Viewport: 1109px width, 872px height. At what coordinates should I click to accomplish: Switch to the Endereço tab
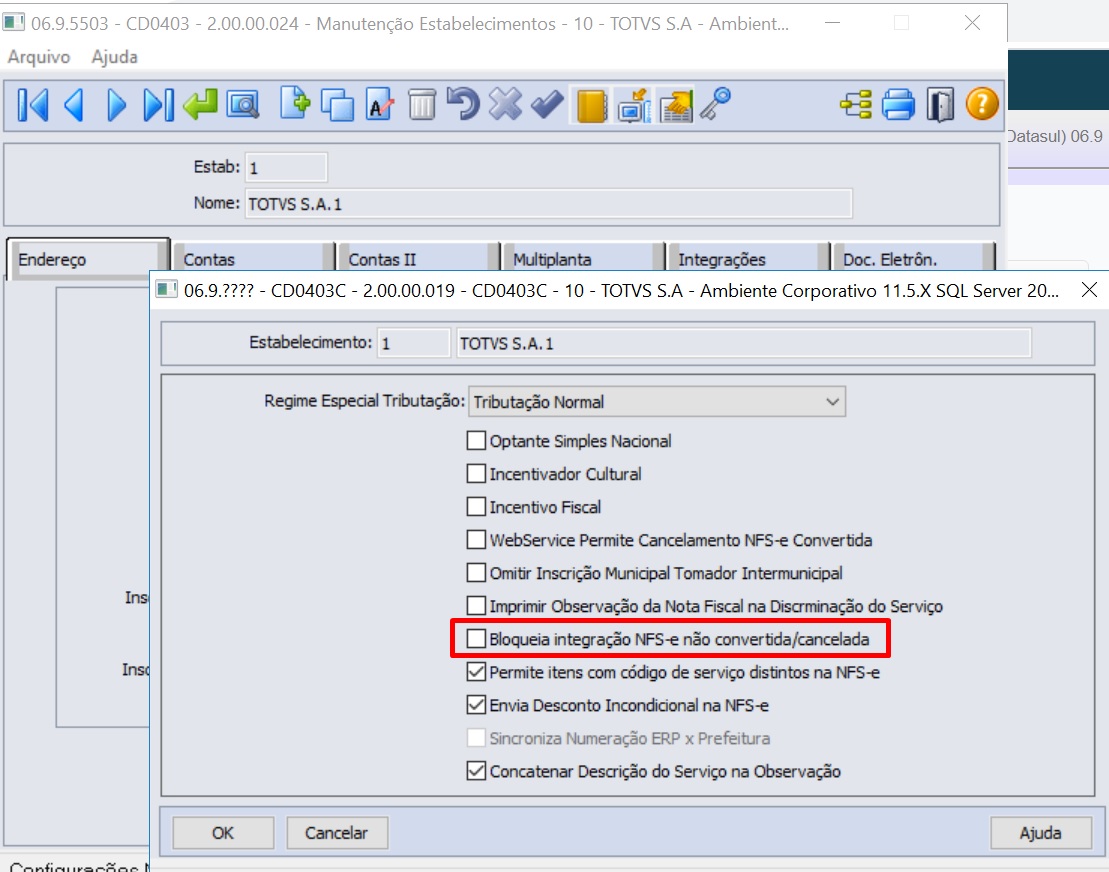coord(88,260)
